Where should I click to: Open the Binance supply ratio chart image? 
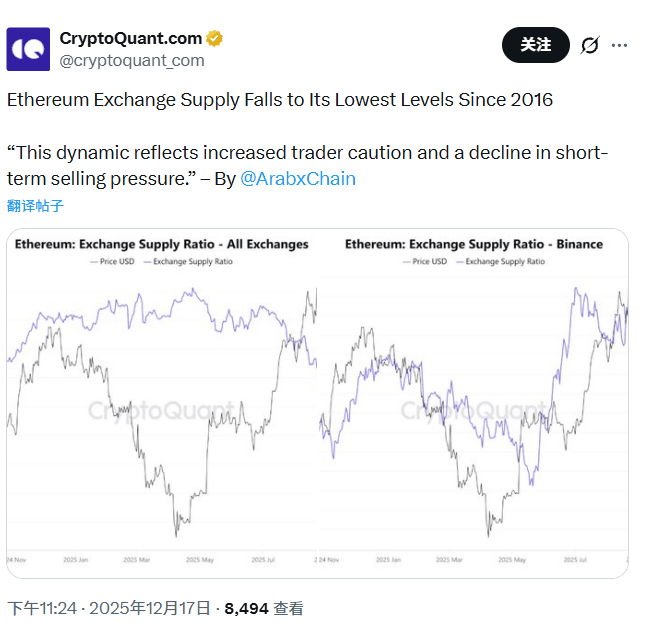point(473,400)
